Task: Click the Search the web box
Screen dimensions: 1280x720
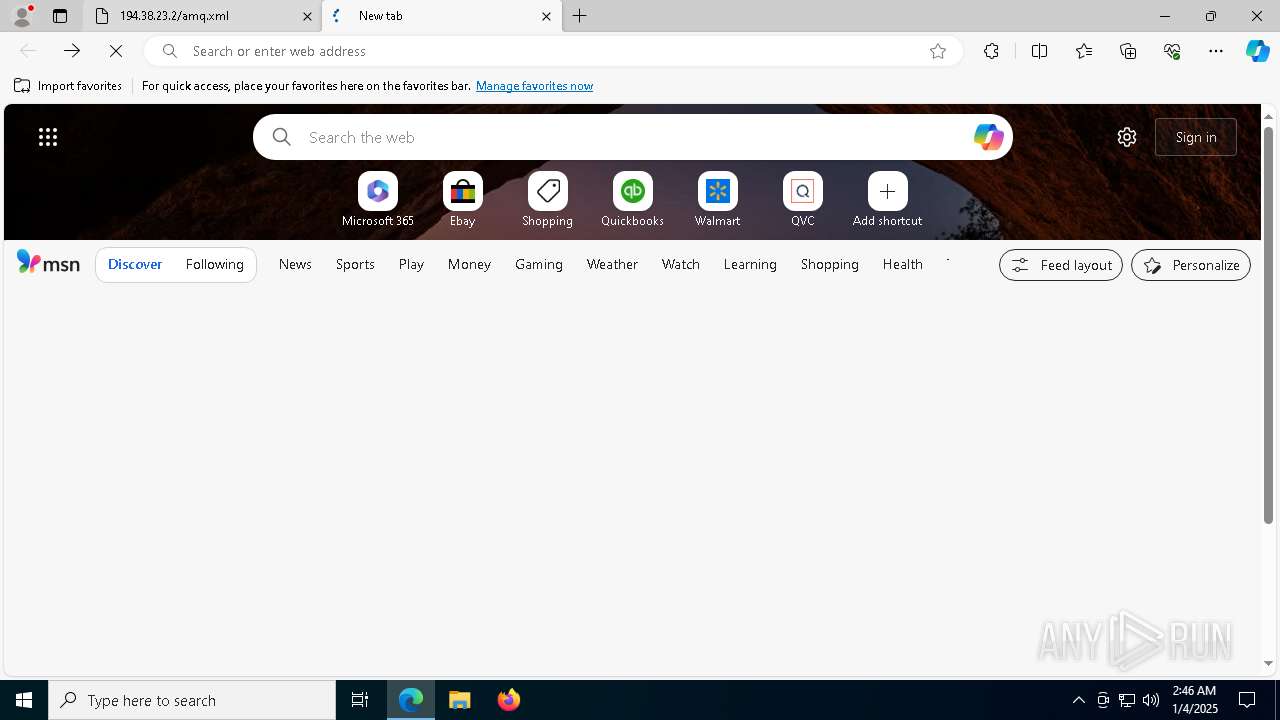Action: click(632, 137)
